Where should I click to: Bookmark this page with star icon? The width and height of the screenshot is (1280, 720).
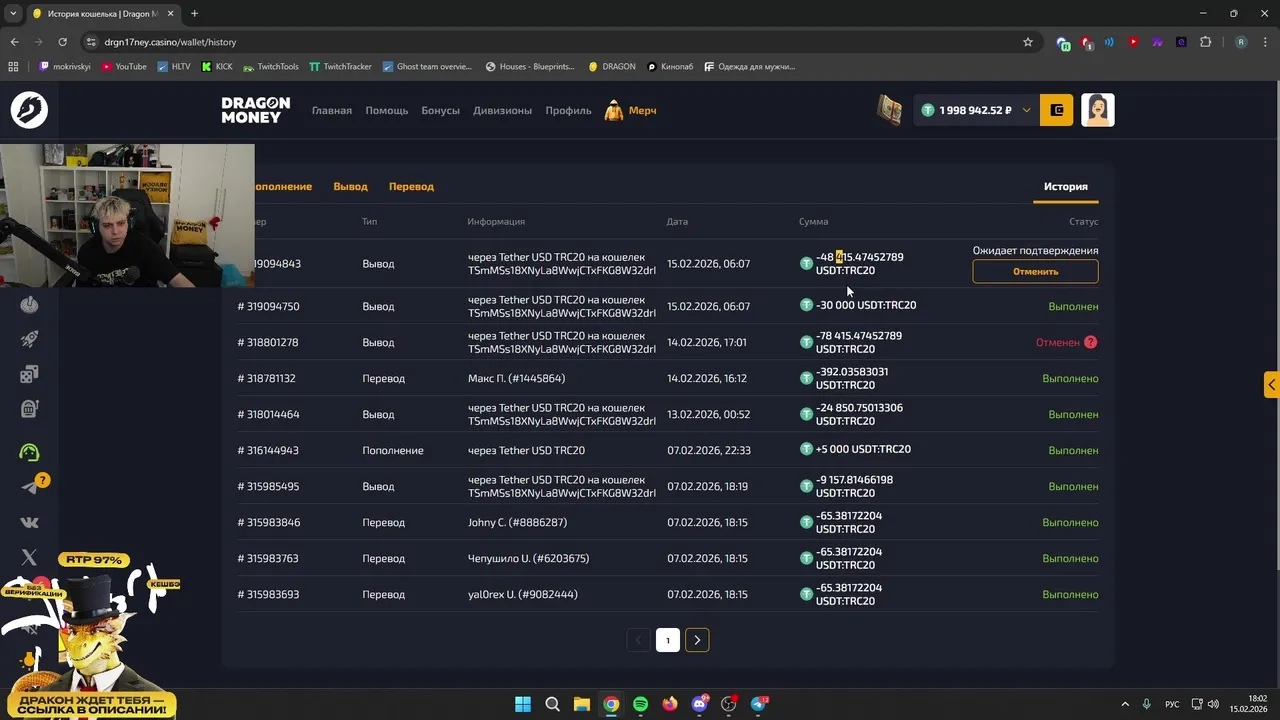click(x=1027, y=42)
